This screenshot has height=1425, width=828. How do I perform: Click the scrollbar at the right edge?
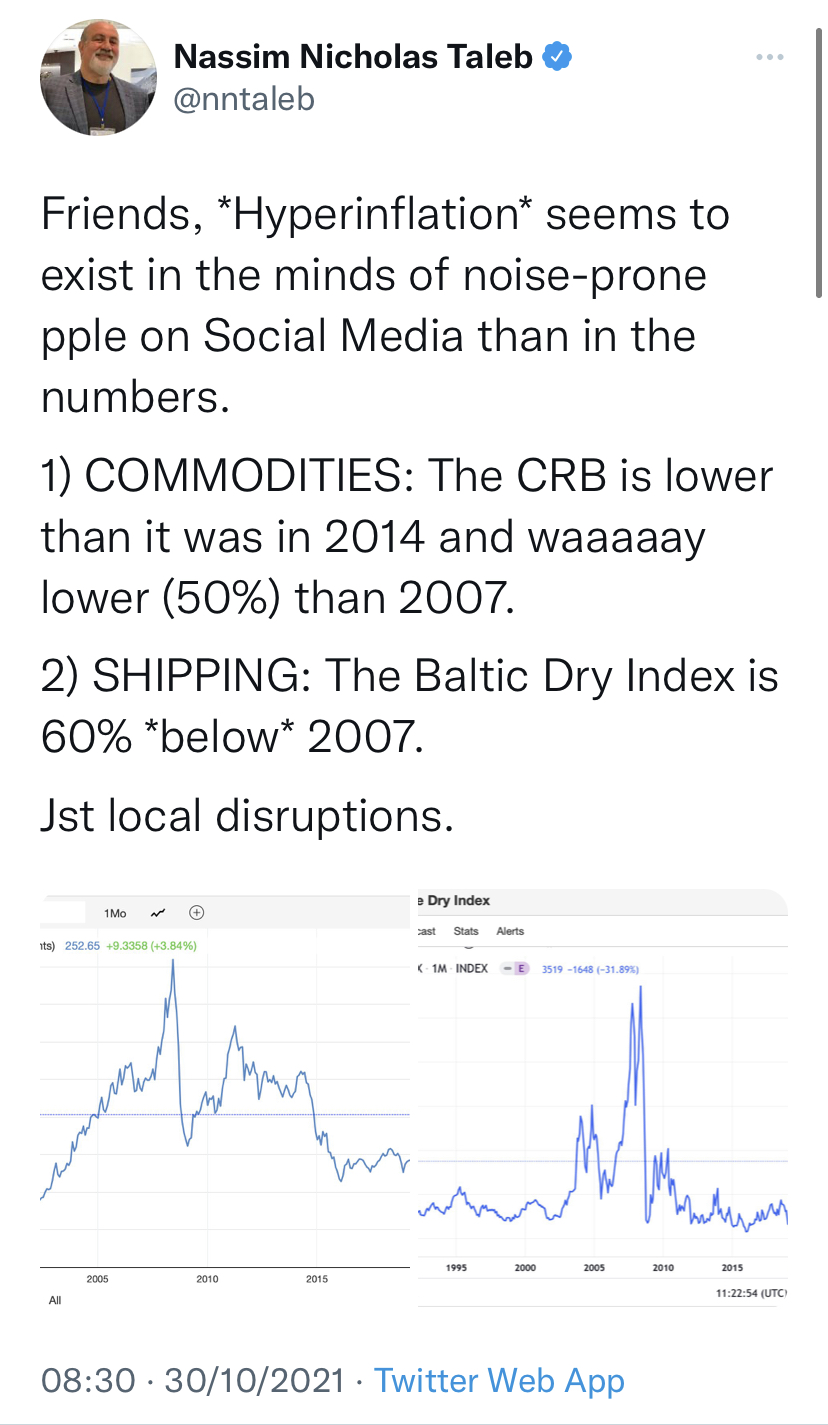pyautogui.click(x=819, y=150)
